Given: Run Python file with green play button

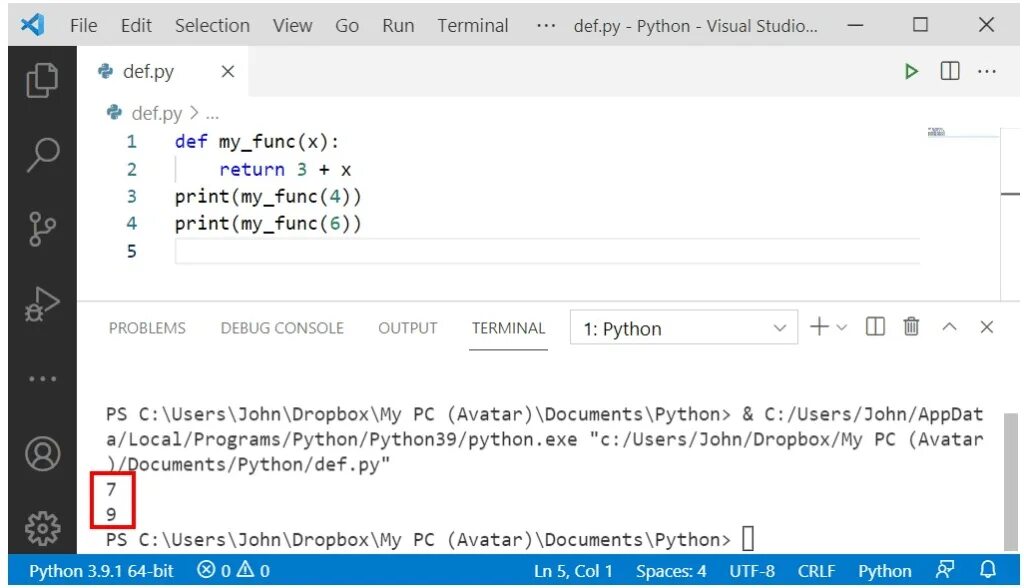Looking at the screenshot, I should coord(911,71).
